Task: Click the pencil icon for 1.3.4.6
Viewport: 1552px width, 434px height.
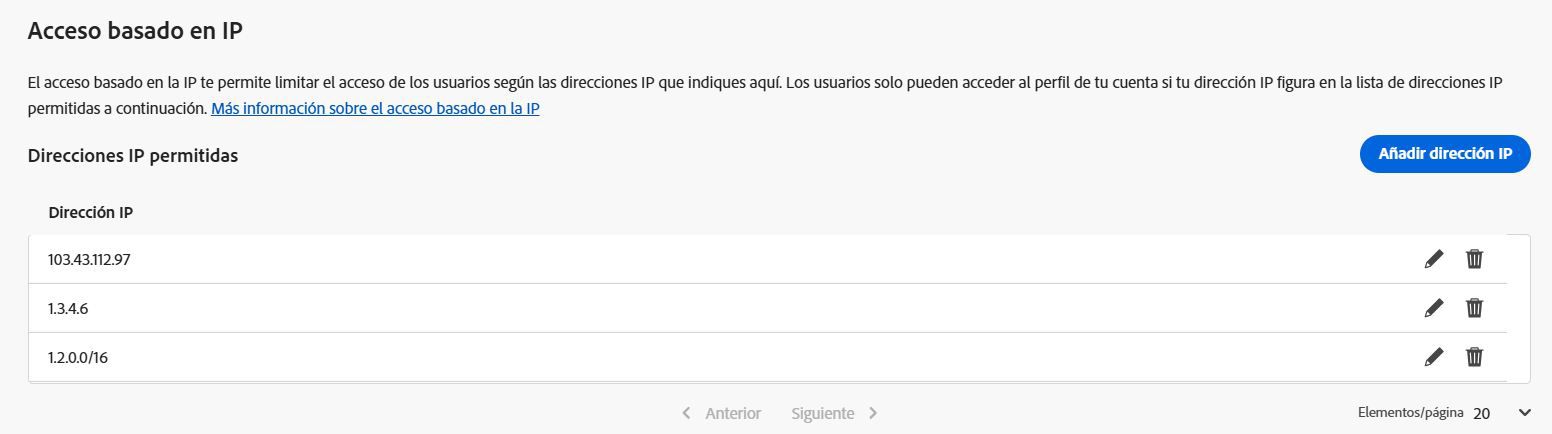Action: [x=1434, y=308]
